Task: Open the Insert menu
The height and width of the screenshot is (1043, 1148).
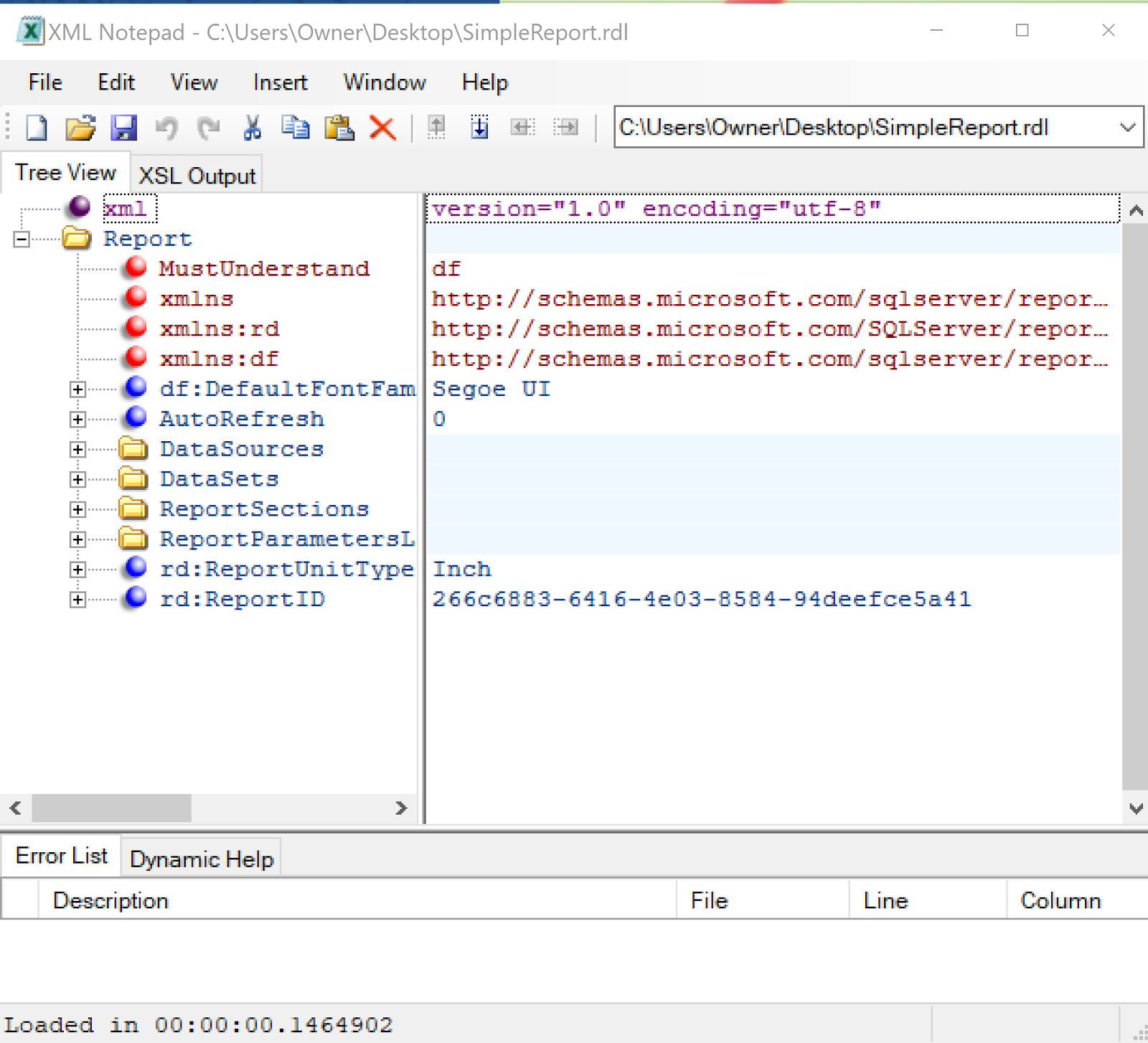Action: 279,82
